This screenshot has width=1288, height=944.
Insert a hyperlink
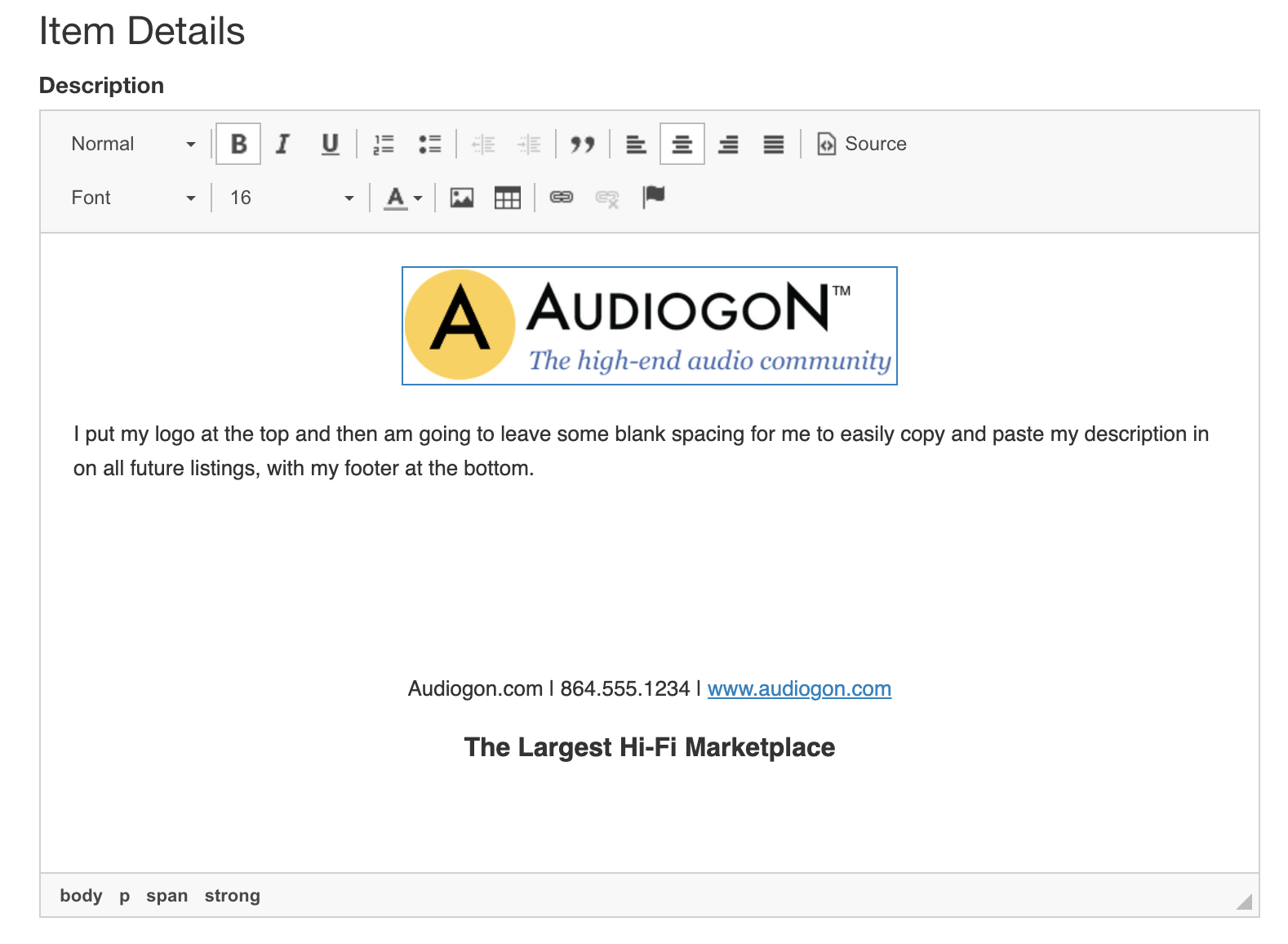tap(562, 198)
